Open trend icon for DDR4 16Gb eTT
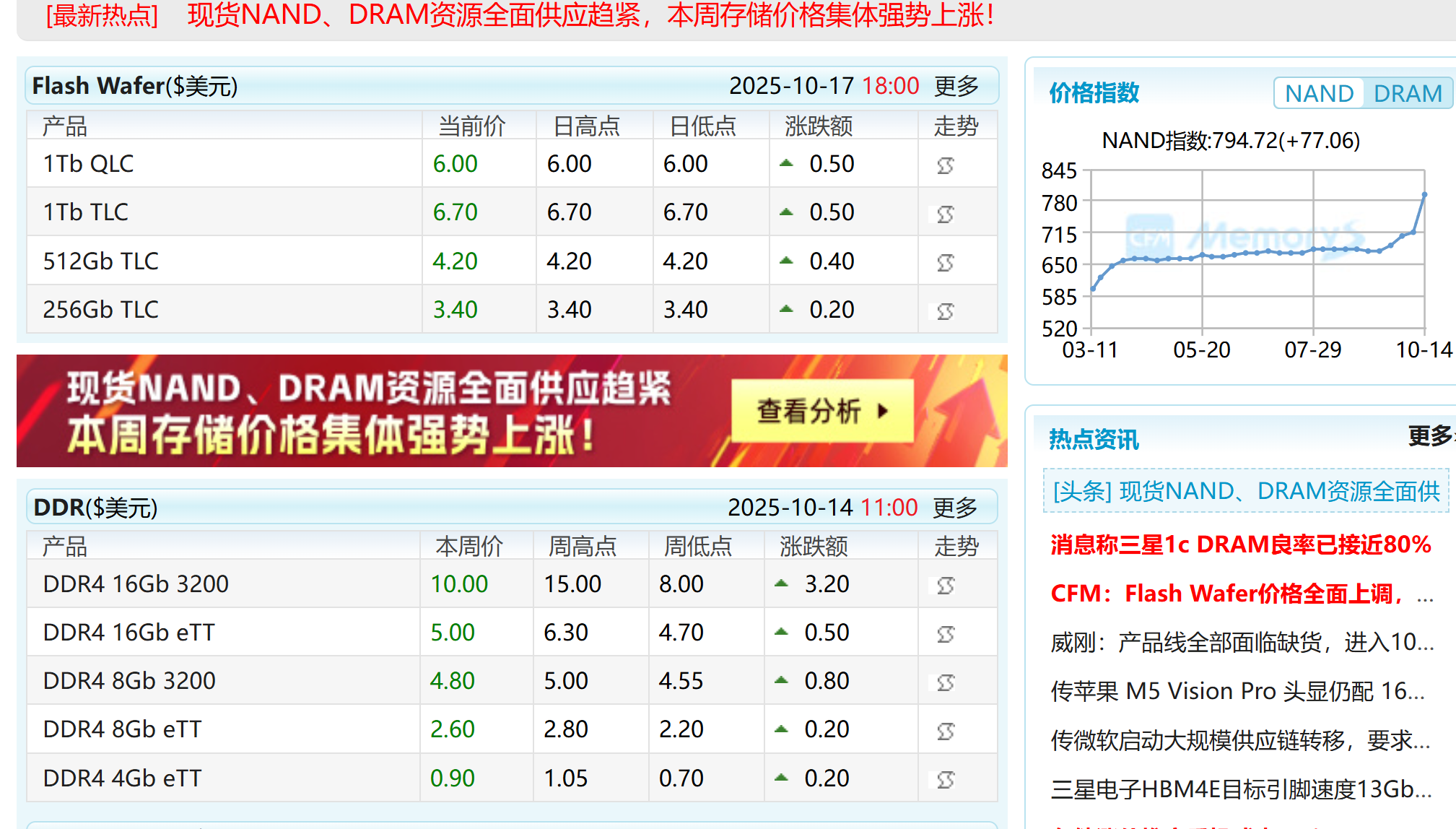The width and height of the screenshot is (1456, 829). [x=945, y=634]
